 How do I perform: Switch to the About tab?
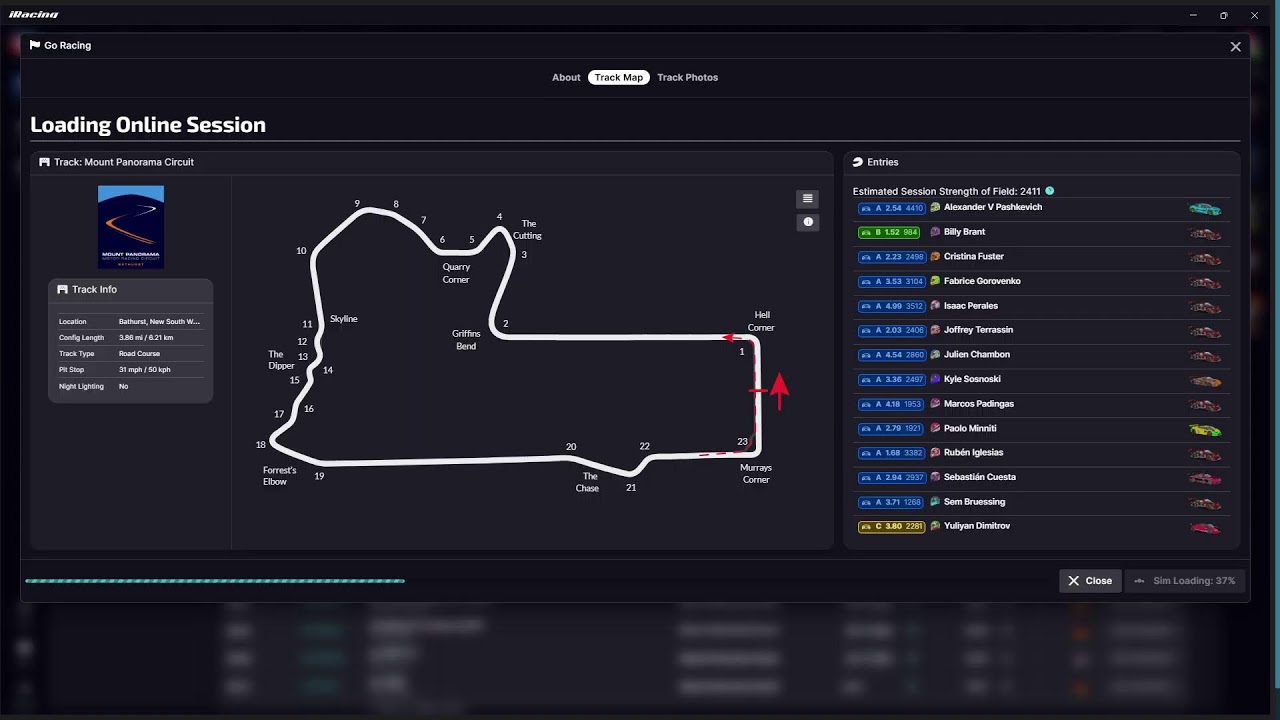(566, 77)
